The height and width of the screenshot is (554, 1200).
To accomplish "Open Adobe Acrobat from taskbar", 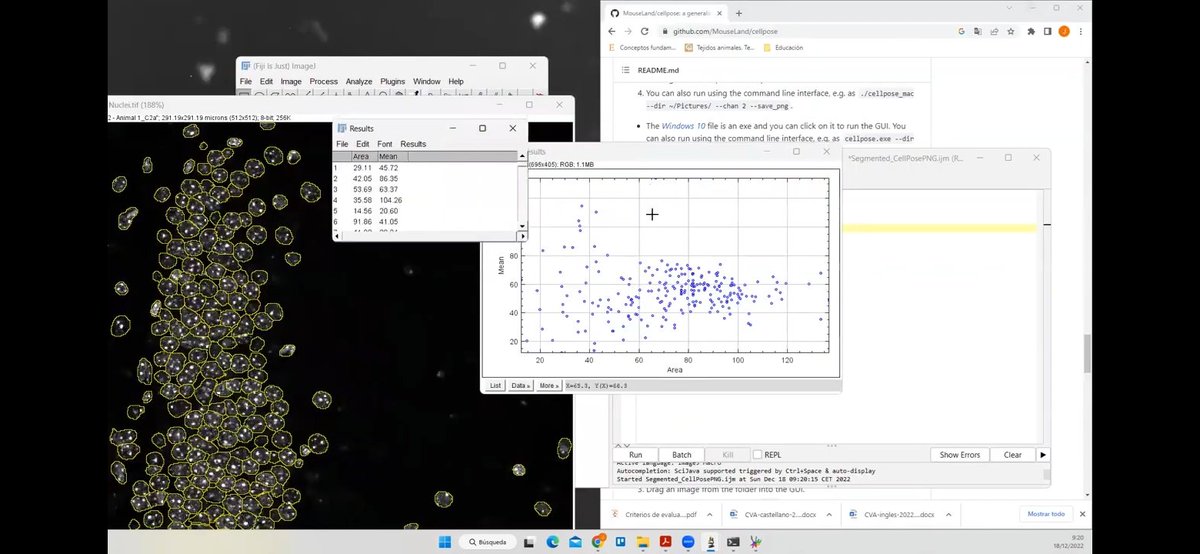I will tap(665, 542).
